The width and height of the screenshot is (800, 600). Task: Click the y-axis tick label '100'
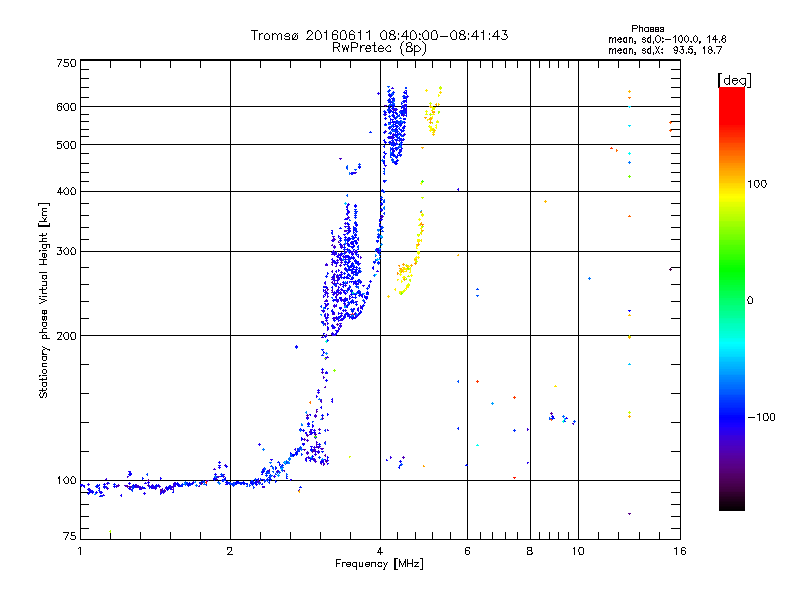coord(66,480)
